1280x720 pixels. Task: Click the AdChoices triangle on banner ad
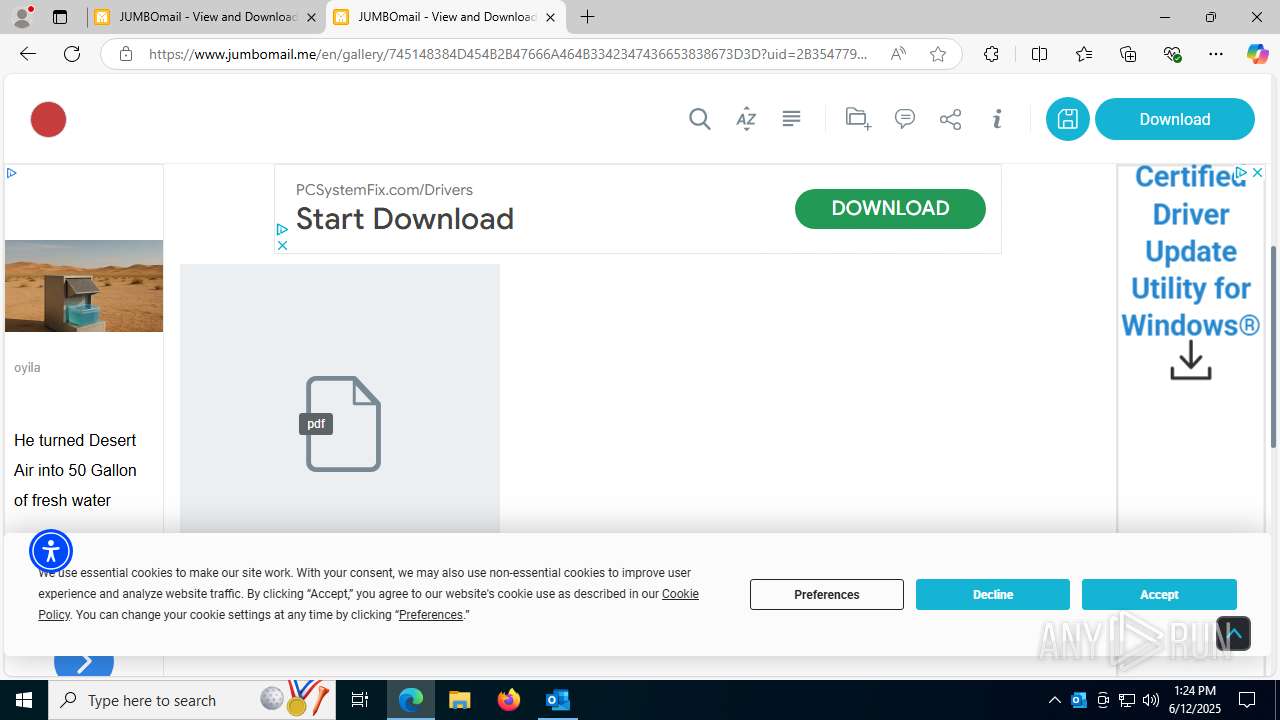pyautogui.click(x=282, y=229)
